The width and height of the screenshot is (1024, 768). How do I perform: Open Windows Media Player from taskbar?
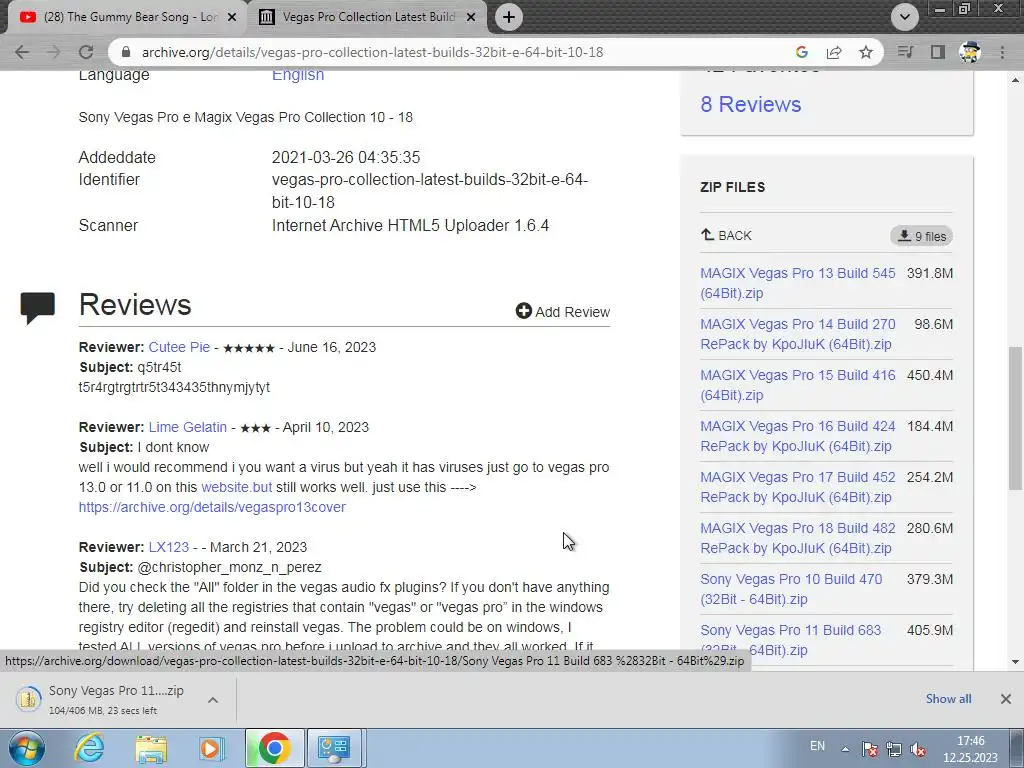[211, 748]
